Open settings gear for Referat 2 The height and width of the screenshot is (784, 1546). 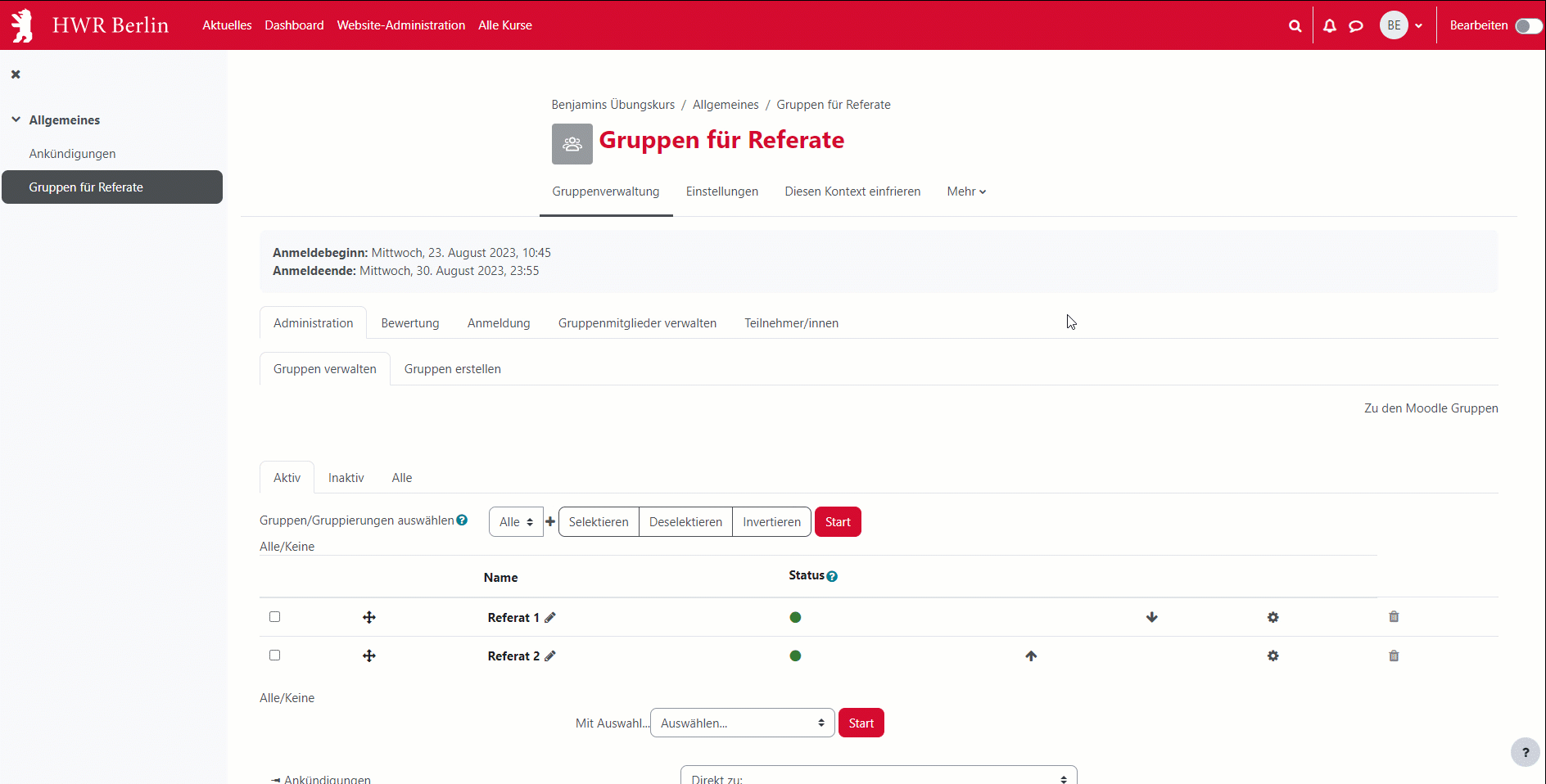click(1273, 656)
